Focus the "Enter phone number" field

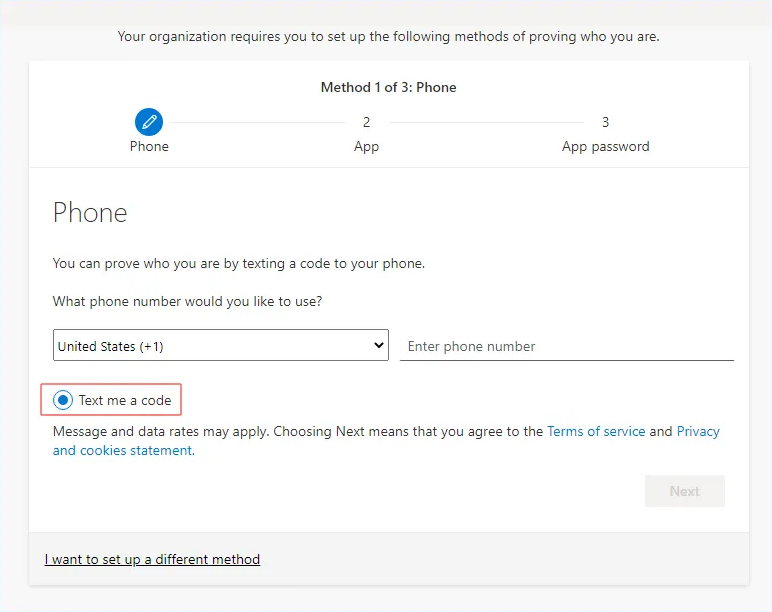(566, 346)
